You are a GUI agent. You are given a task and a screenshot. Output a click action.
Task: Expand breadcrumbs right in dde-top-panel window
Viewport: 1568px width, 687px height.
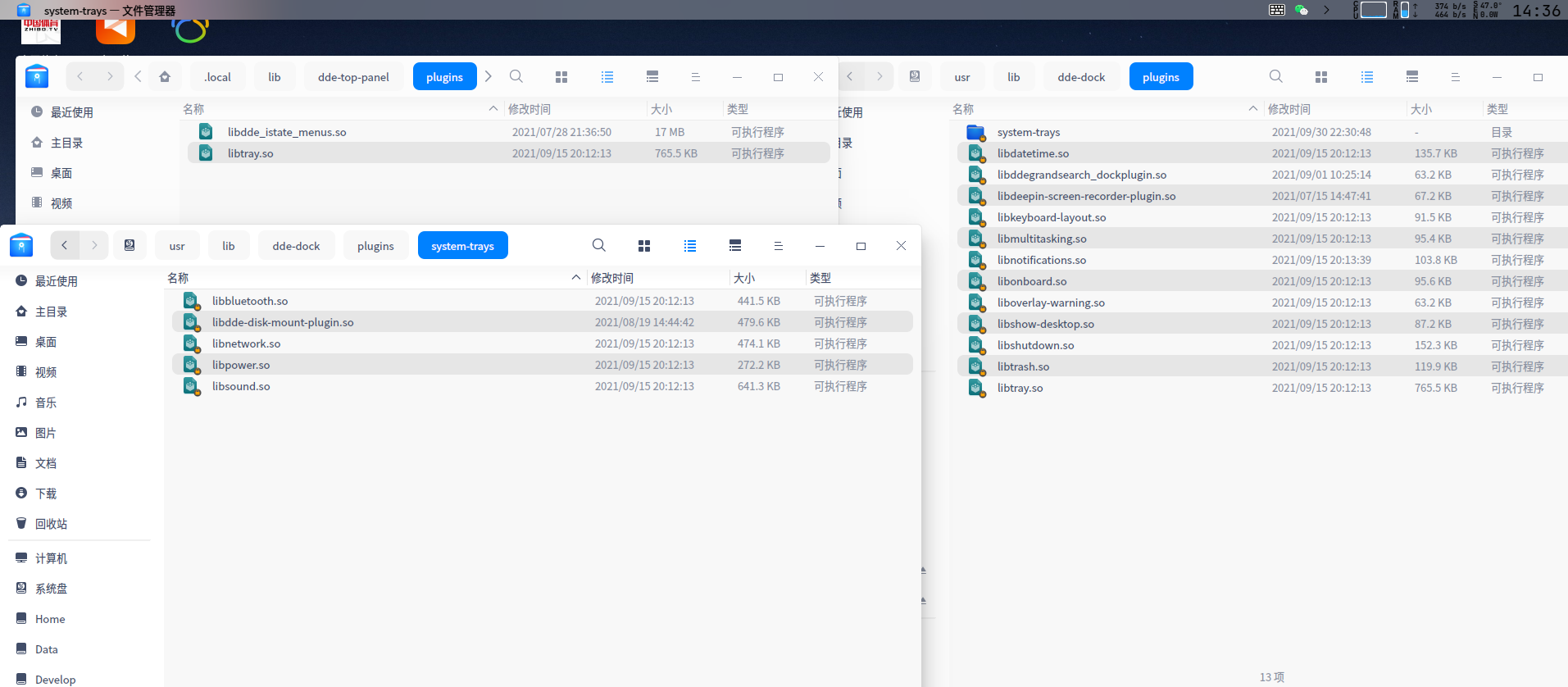[x=489, y=77]
